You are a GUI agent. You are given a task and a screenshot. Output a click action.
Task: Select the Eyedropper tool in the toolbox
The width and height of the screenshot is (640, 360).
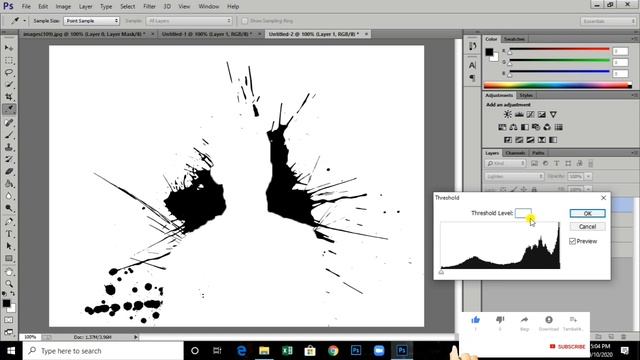(x=9, y=109)
